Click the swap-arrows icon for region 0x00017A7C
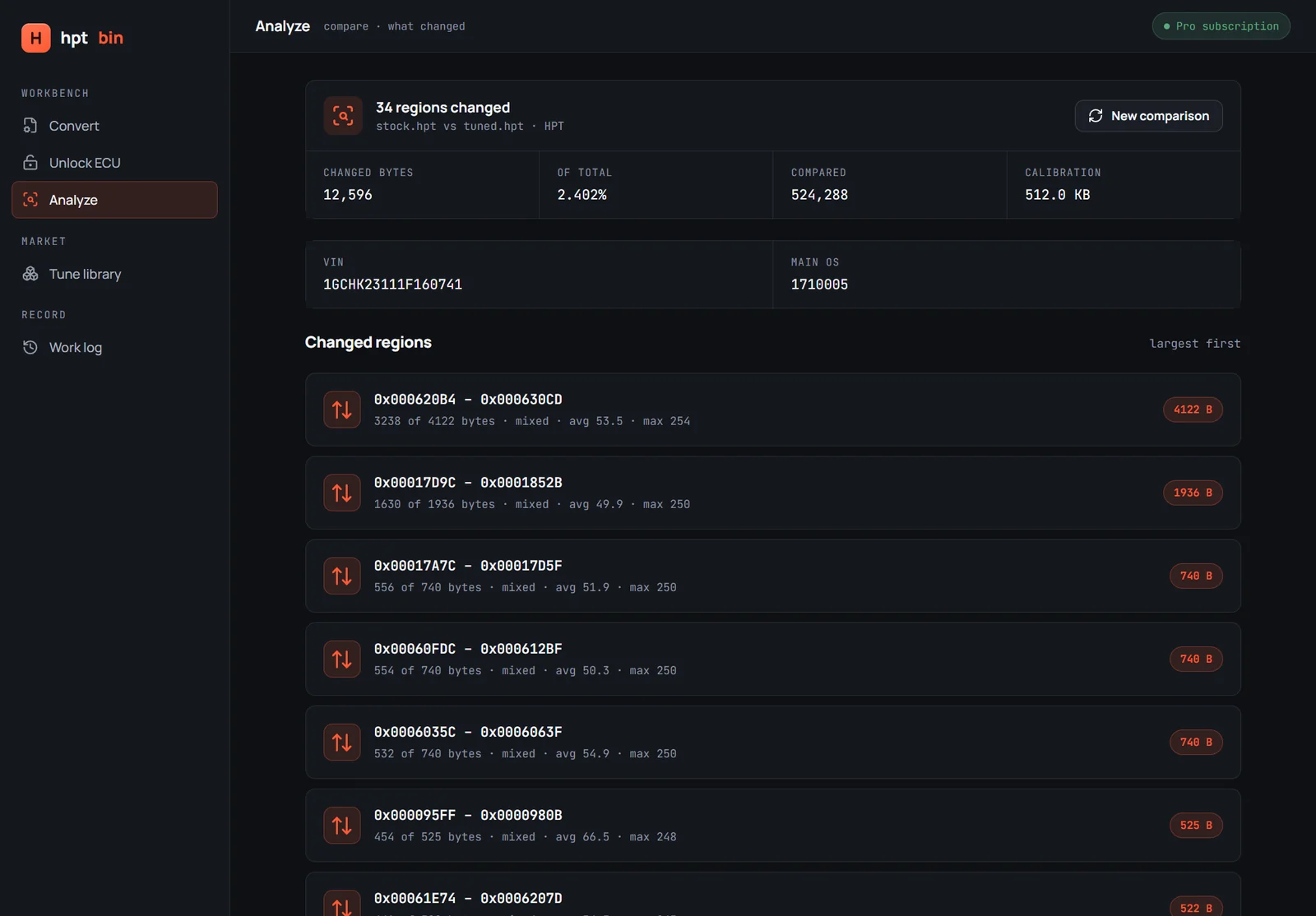 (x=342, y=576)
